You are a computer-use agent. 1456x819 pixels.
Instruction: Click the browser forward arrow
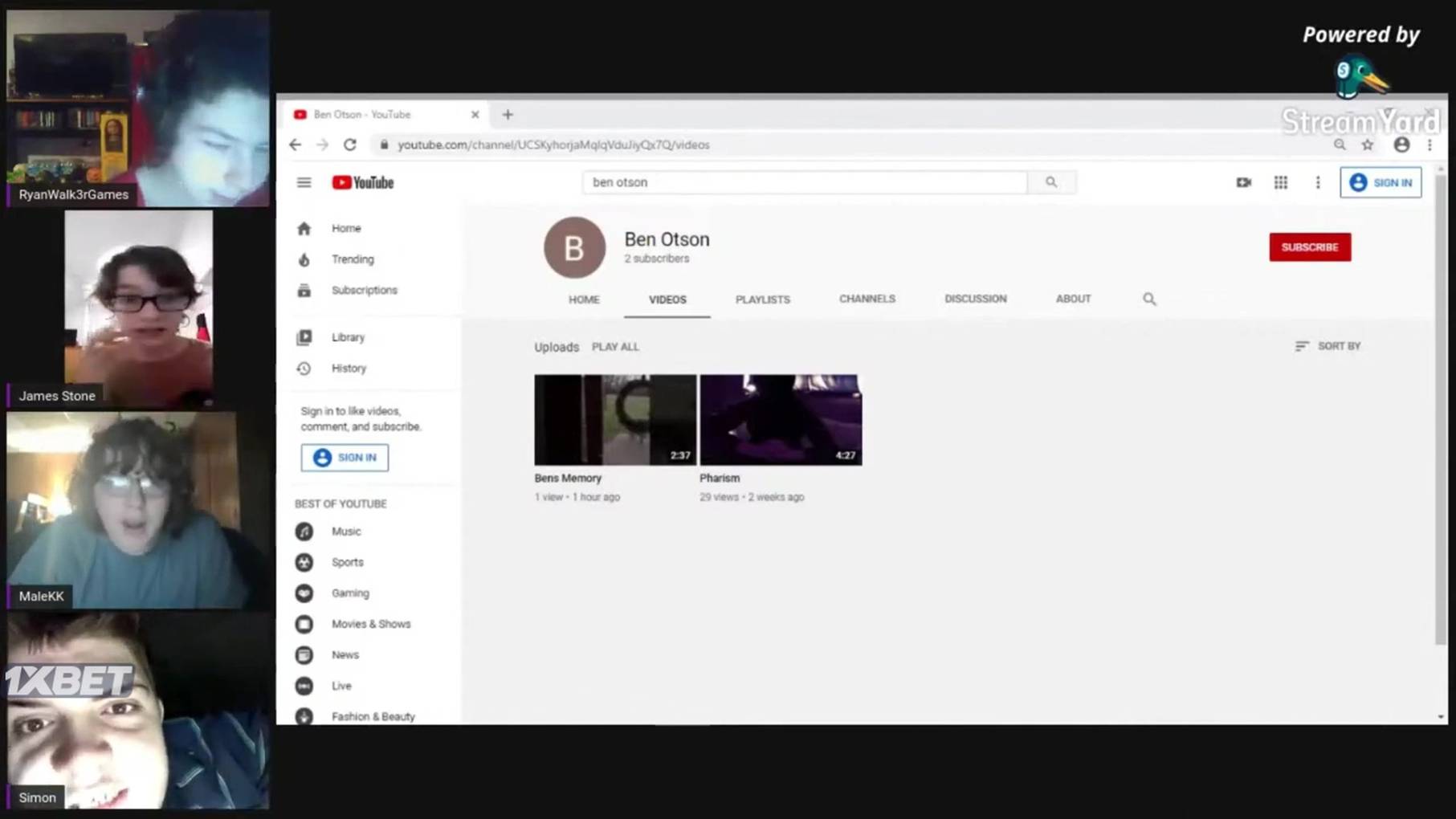coord(323,145)
